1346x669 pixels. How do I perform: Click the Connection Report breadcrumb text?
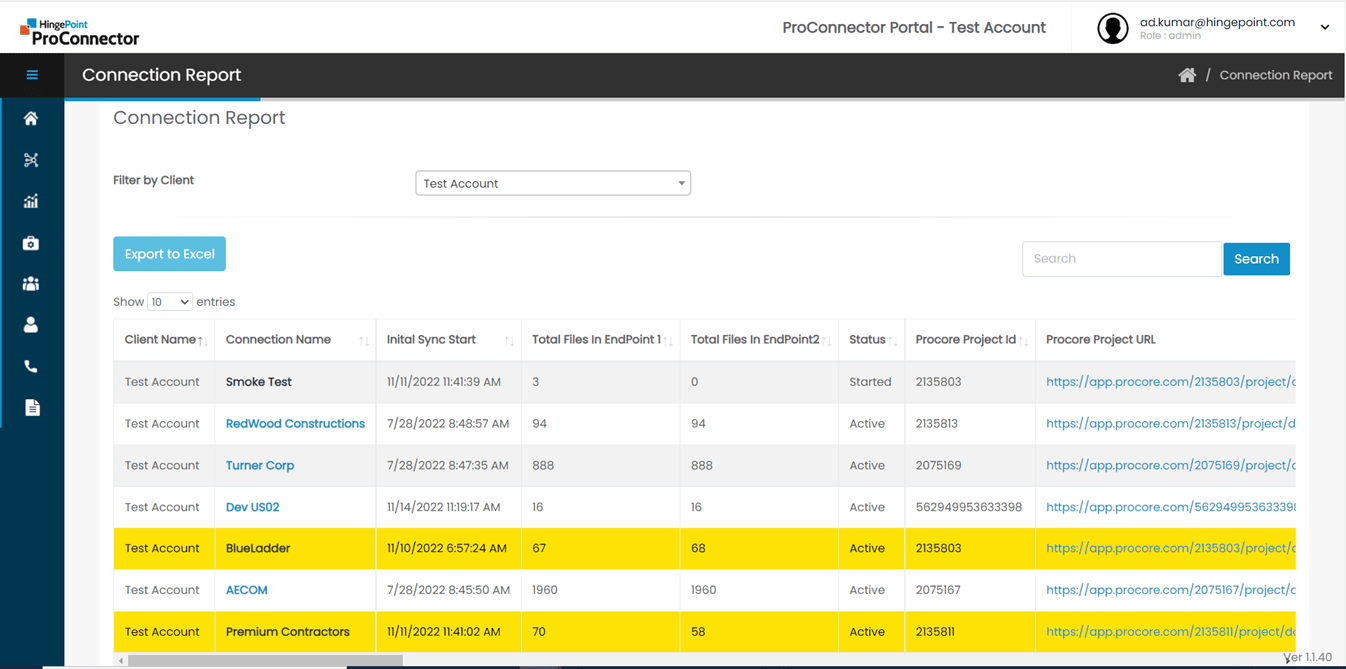coord(1276,75)
